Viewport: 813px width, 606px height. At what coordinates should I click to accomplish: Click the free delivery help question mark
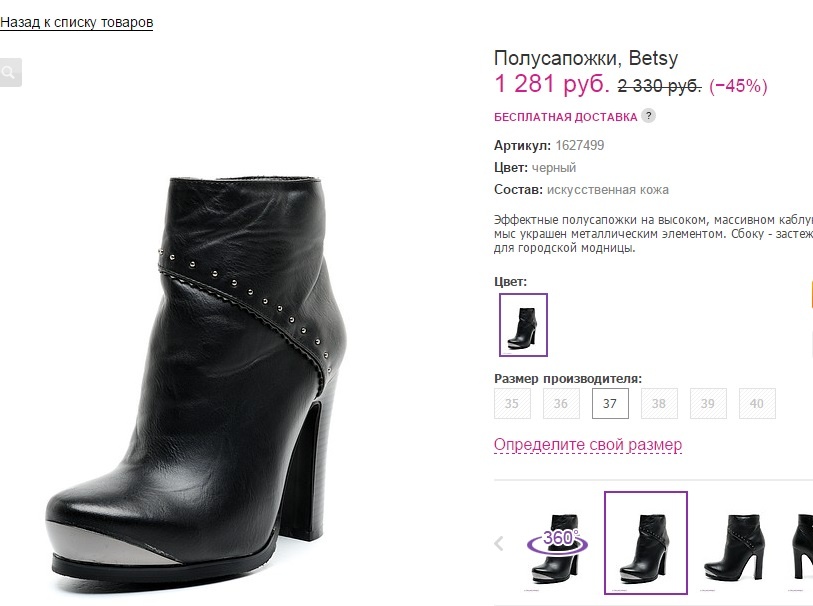coord(648,116)
